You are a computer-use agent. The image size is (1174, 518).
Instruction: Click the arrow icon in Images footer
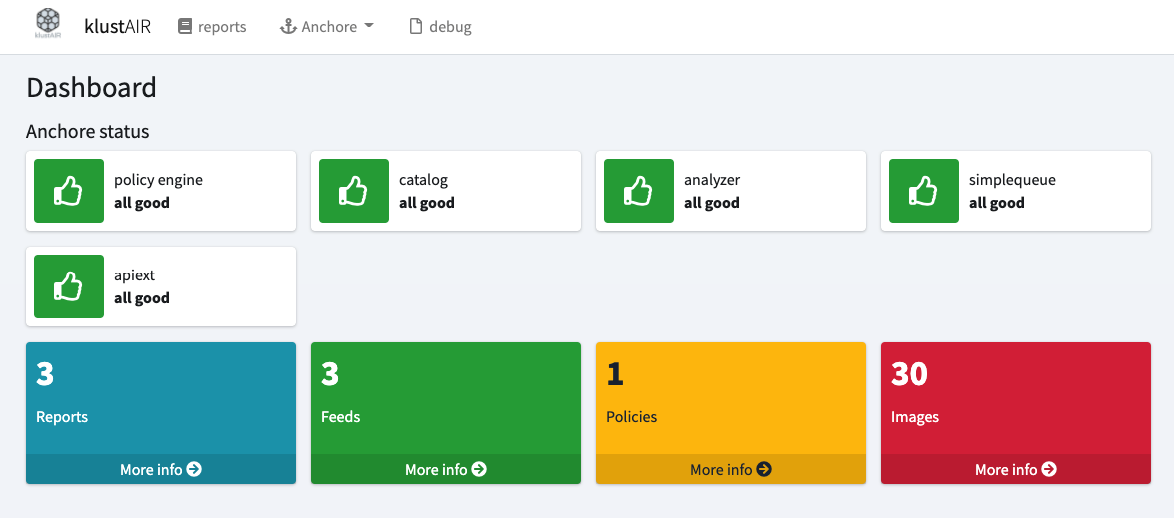click(x=1049, y=469)
